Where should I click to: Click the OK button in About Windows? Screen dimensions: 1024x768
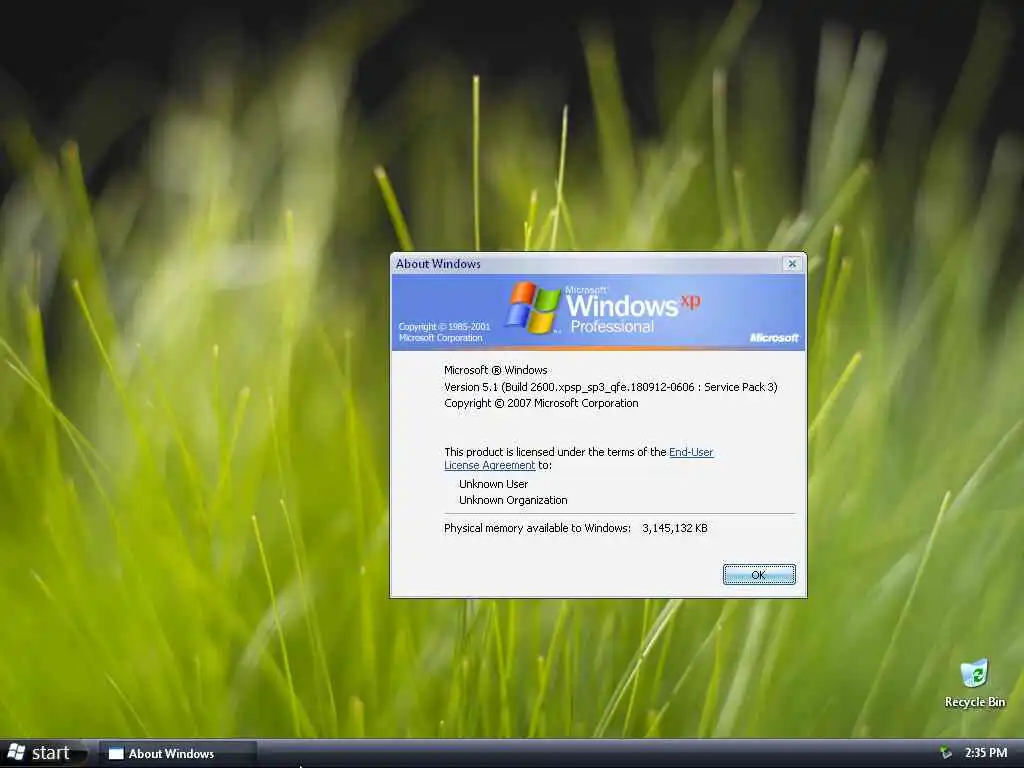(759, 575)
